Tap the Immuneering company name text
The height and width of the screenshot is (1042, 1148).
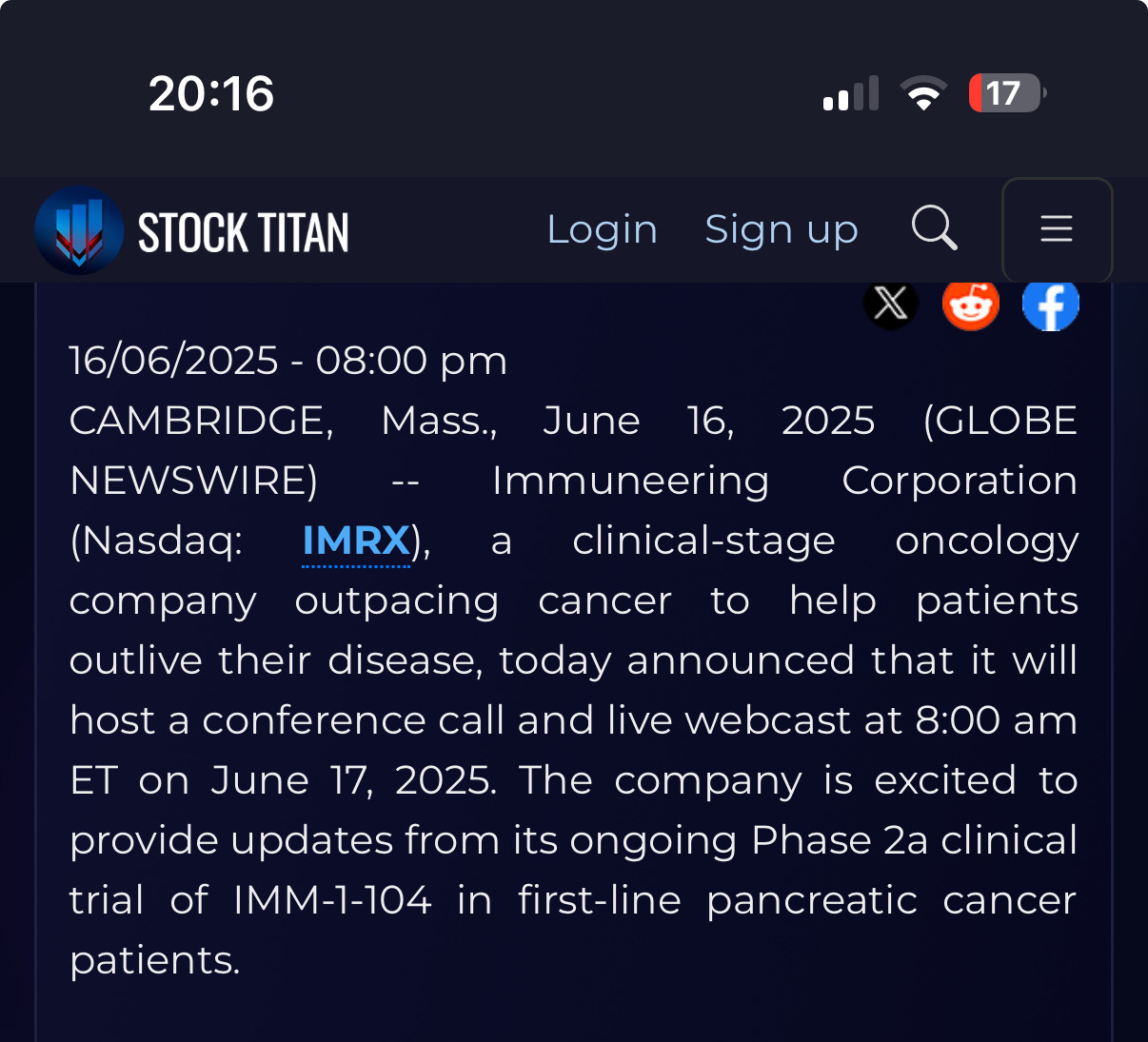(630, 482)
